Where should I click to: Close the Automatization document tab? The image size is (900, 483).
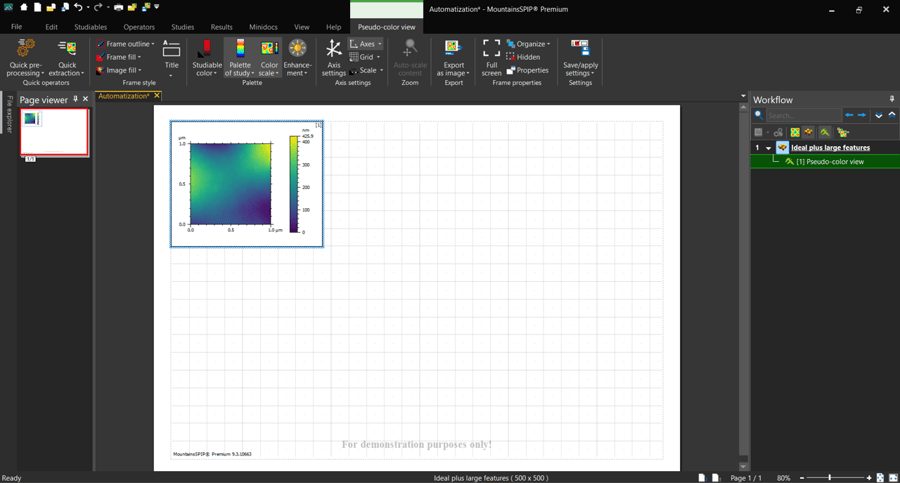tap(157, 96)
